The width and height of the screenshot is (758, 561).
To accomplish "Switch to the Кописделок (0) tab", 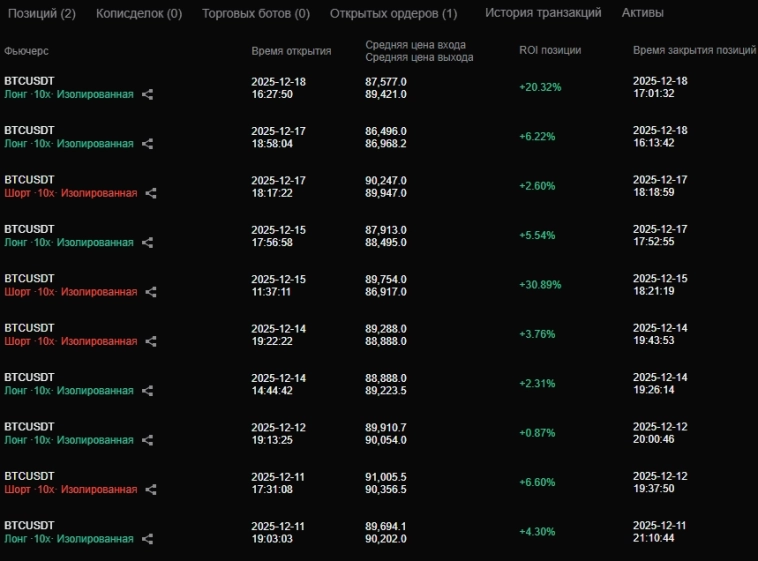I will tap(139, 14).
